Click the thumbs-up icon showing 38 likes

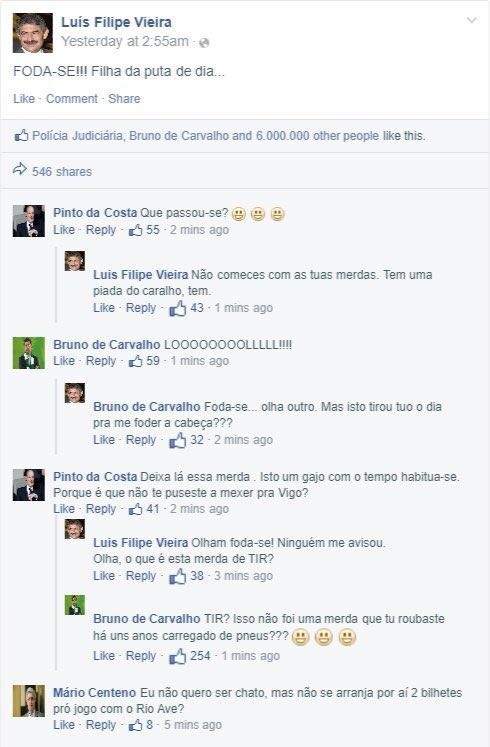(178, 576)
